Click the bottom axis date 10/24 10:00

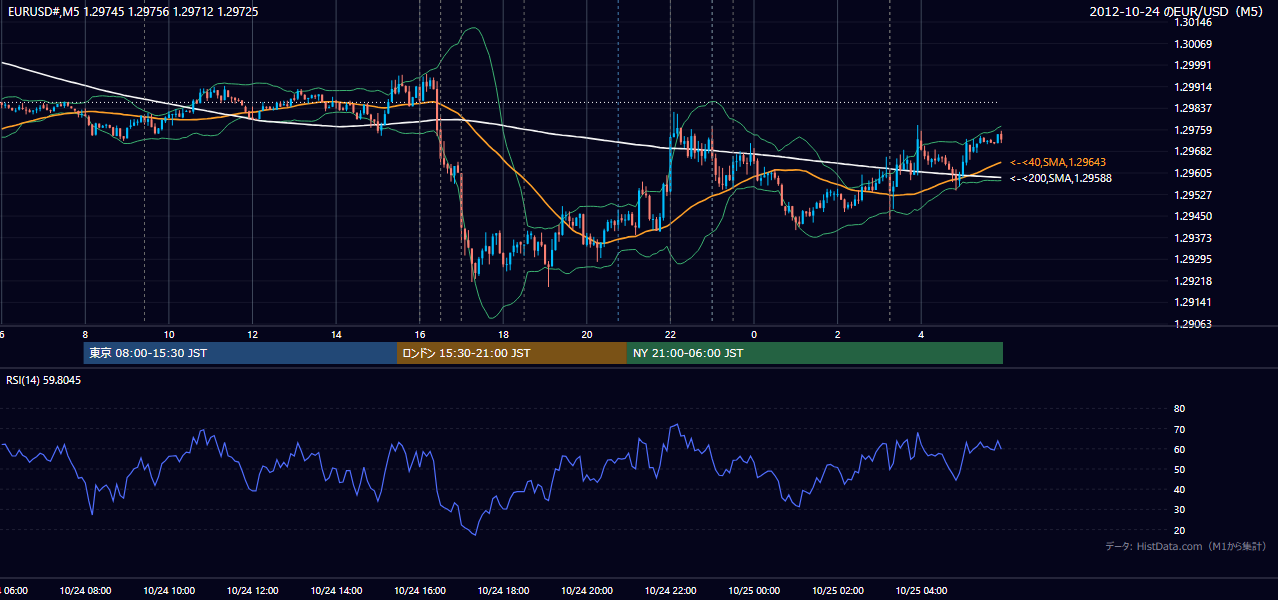(169, 590)
